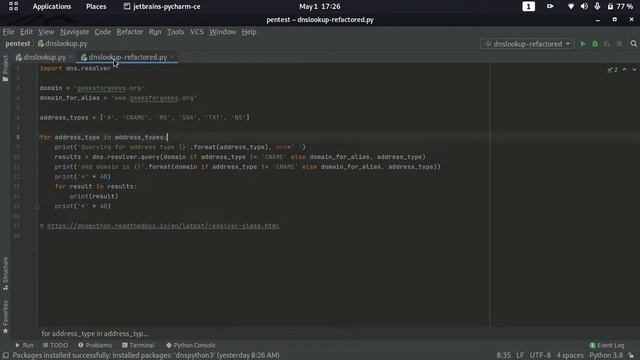
Task: Click Run with Coverage icon in toolbar
Action: pos(607,44)
